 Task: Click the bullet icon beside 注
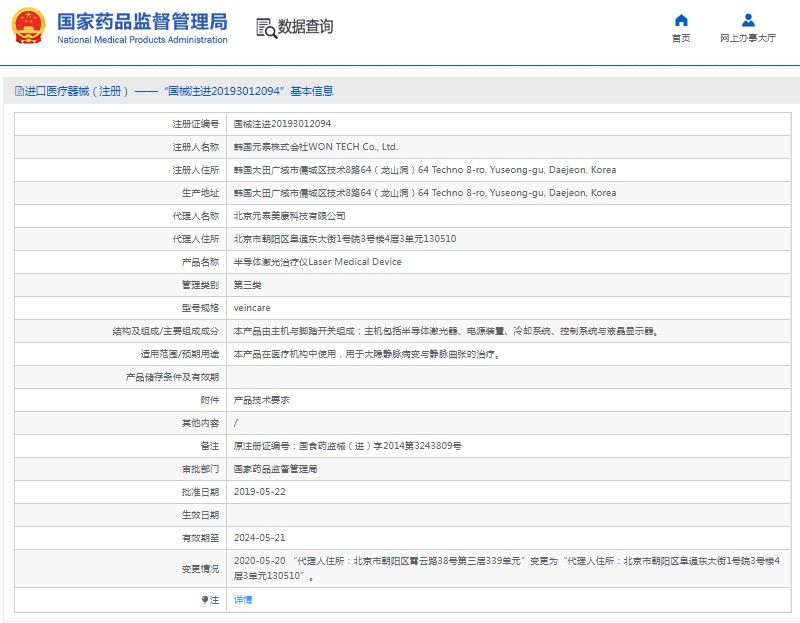(205, 600)
